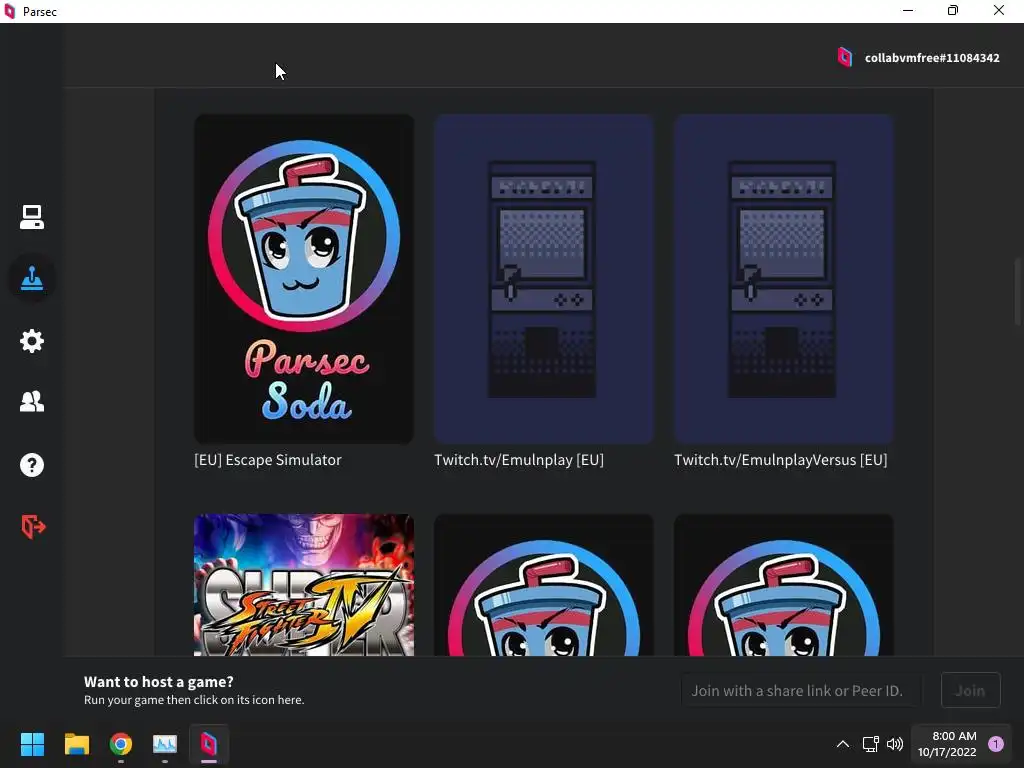The height and width of the screenshot is (768, 1024).
Task: Open the Help question mark icon
Action: [x=31, y=465]
